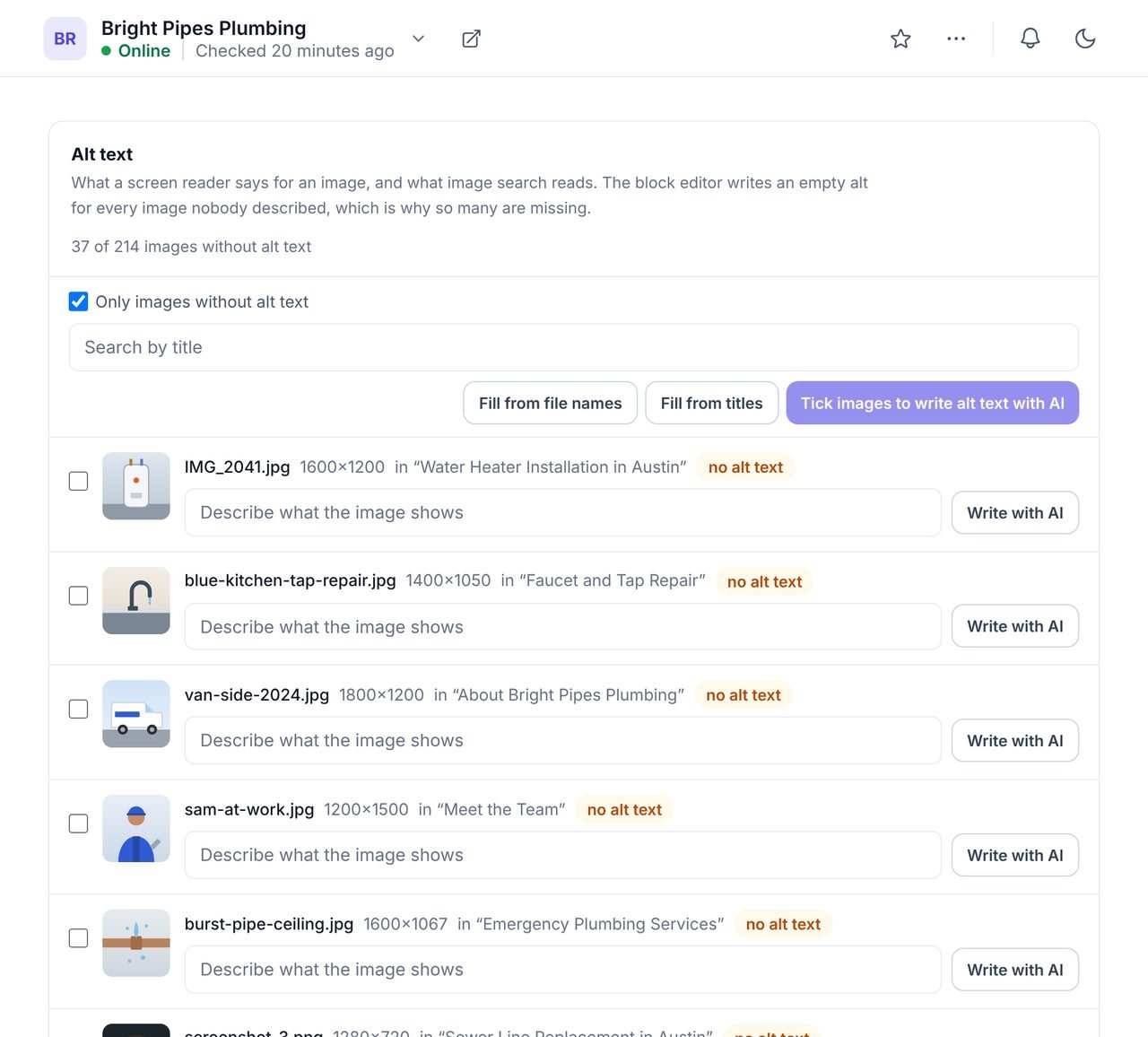The height and width of the screenshot is (1037, 1148).
Task: Open the three-dots more options menu
Action: pos(956,39)
